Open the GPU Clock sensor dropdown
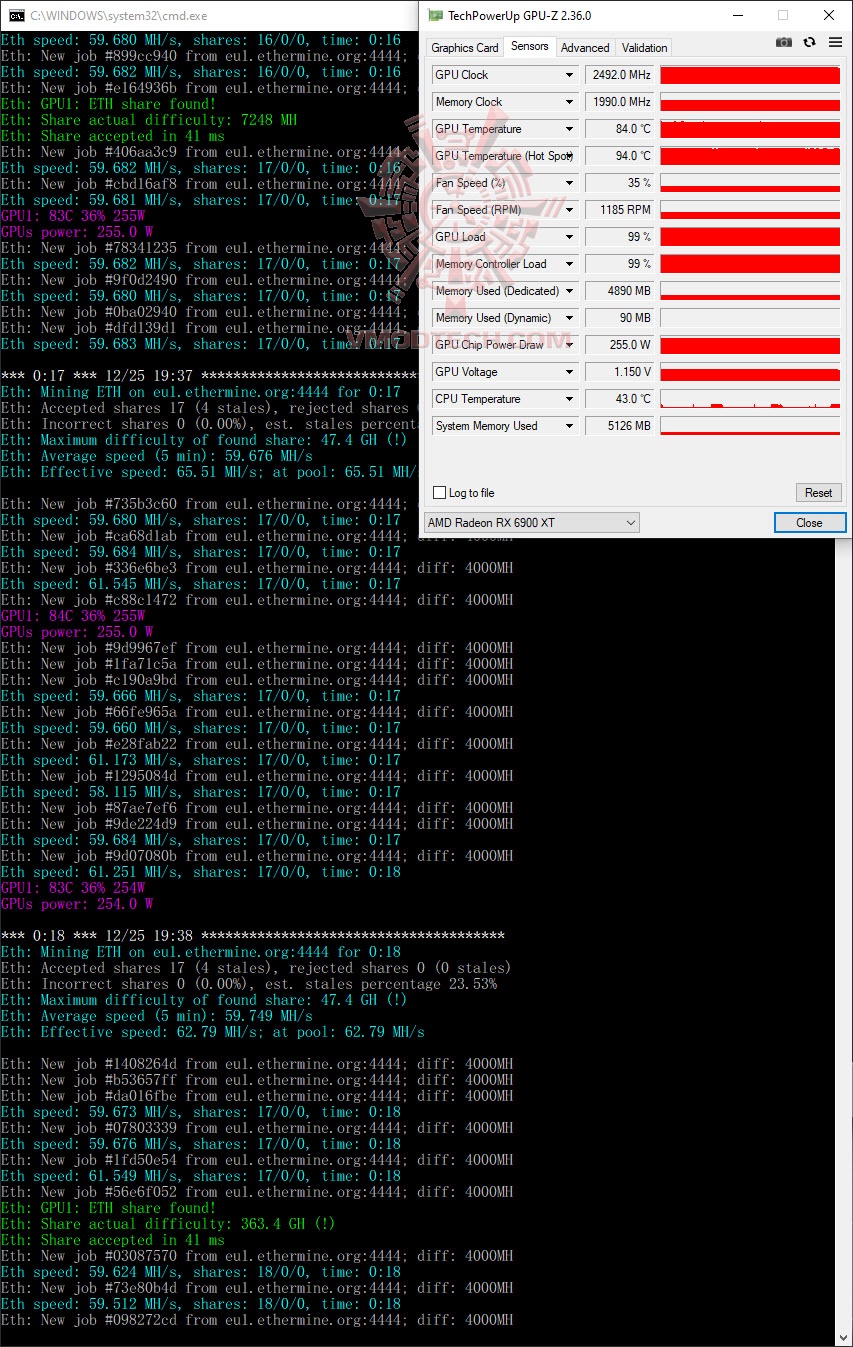The height and width of the screenshot is (1347, 853). [x=570, y=75]
